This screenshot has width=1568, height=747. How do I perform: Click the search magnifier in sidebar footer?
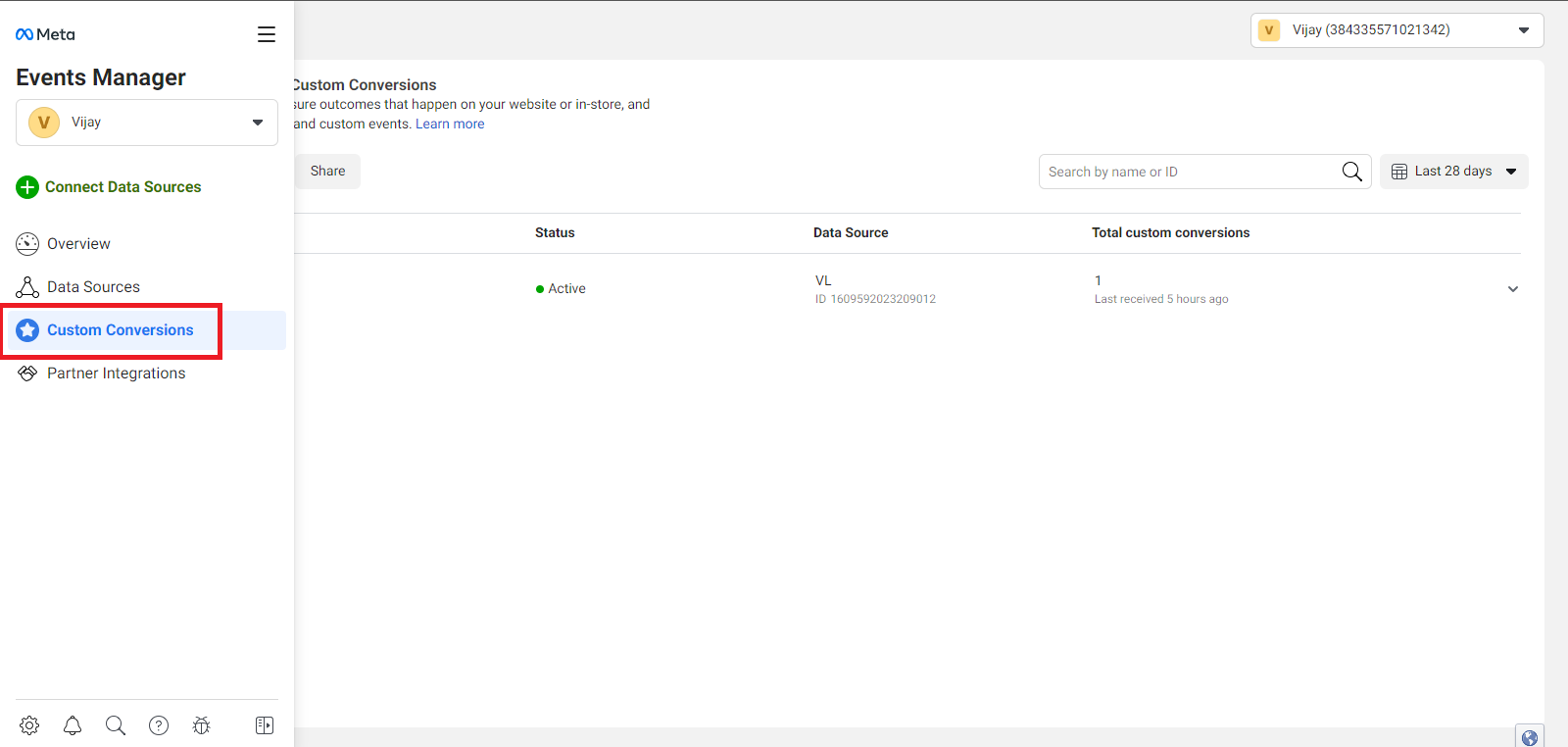(116, 725)
